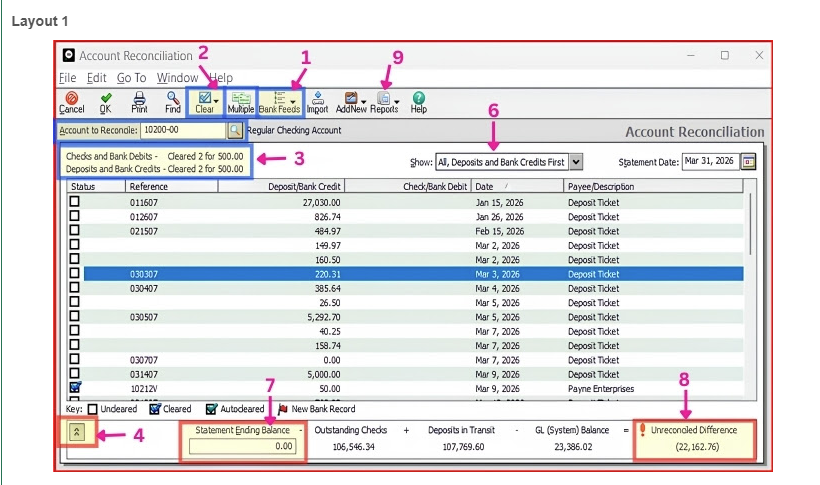This screenshot has height=485, width=820.
Task: Click the Statement Date field
Action: (x=711, y=162)
